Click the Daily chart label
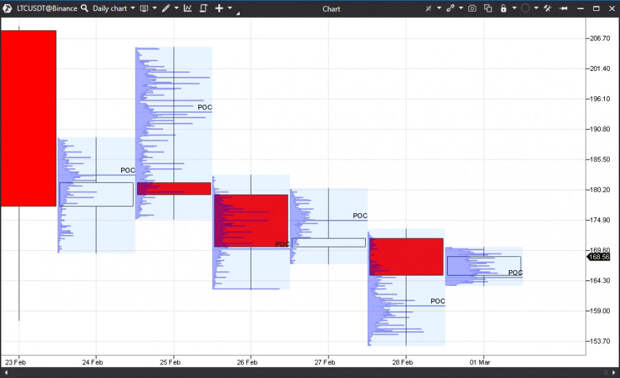The height and width of the screenshot is (378, 620). click(110, 8)
